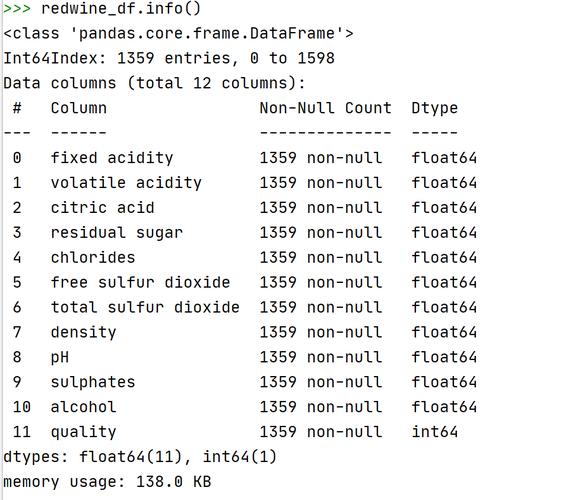Click the pH row label
The width and height of the screenshot is (572, 500).
click(60, 357)
